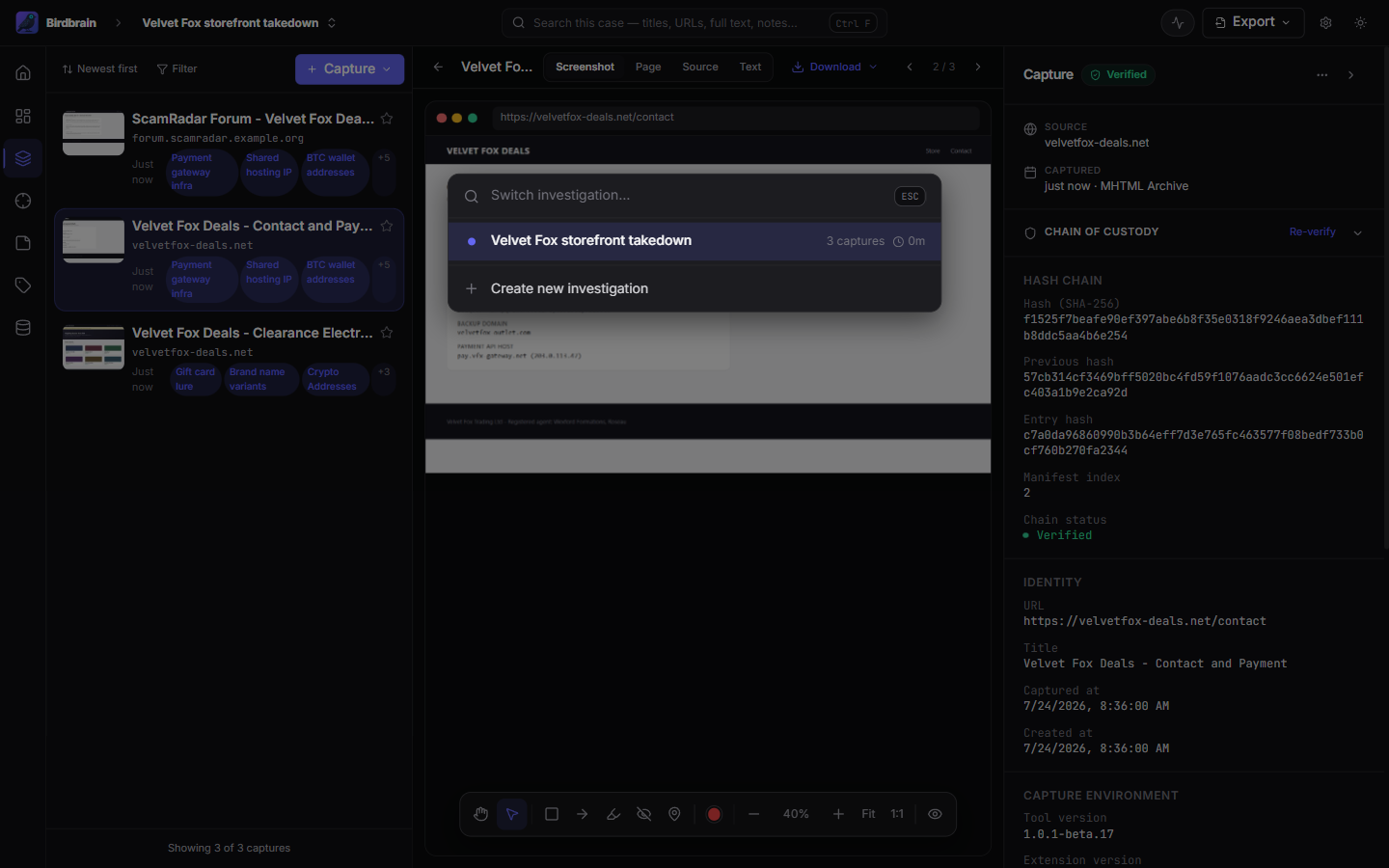Pick the redaction crossed-eye tool
1389x868 pixels.
pyautogui.click(x=644, y=814)
